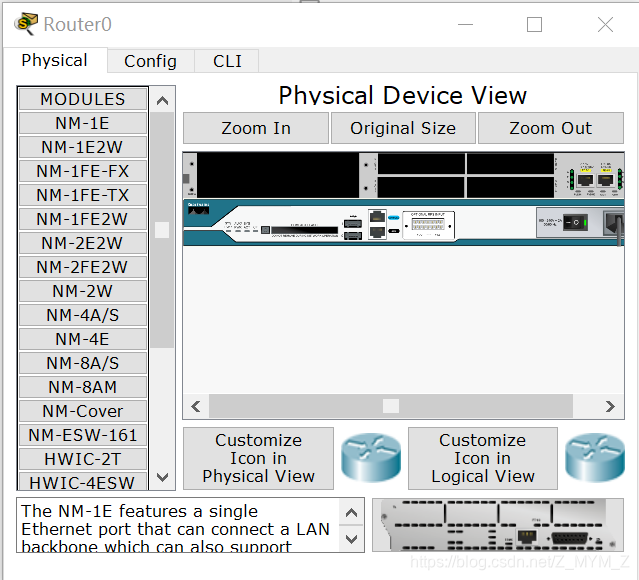Select the NM-2E2W module
This screenshot has height=580, width=639.
coord(83,243)
